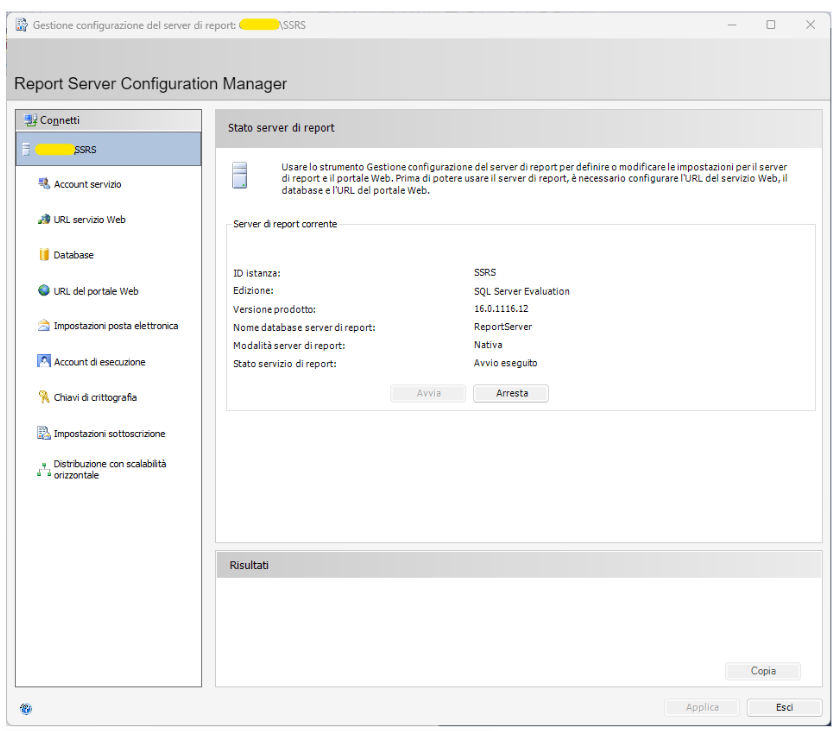Click the Versione prodotto label

tap(274, 310)
